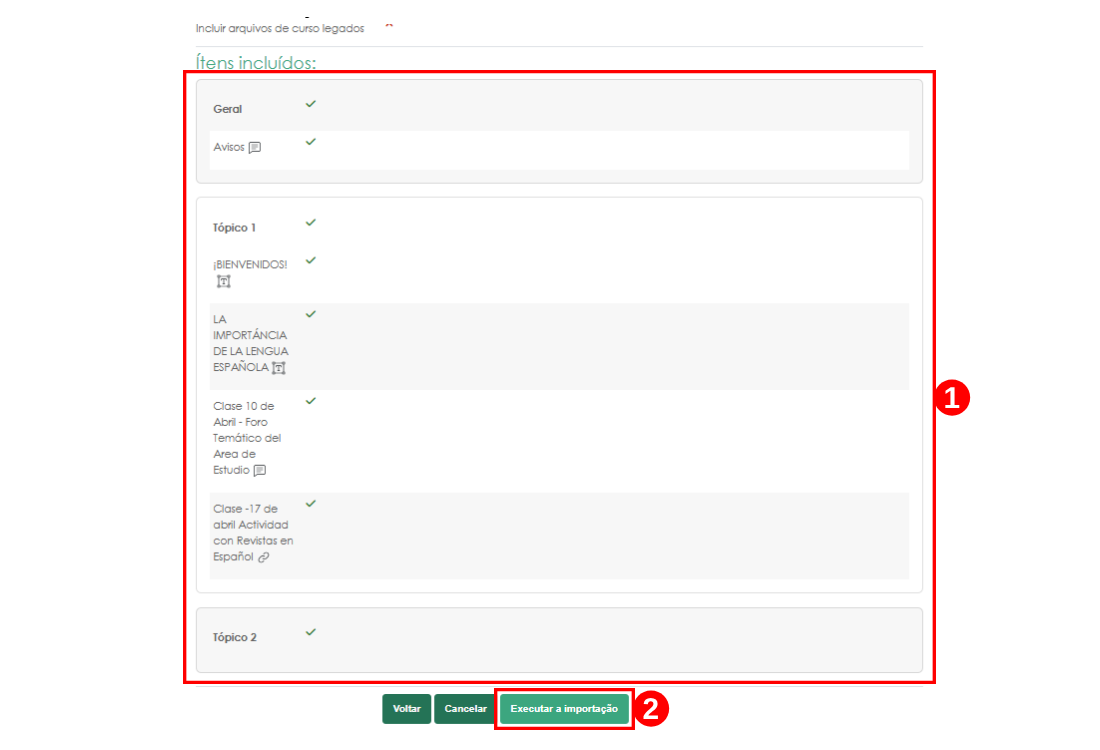This screenshot has width=1100, height=750.
Task: Click the Executar a importação button
Action: [564, 709]
